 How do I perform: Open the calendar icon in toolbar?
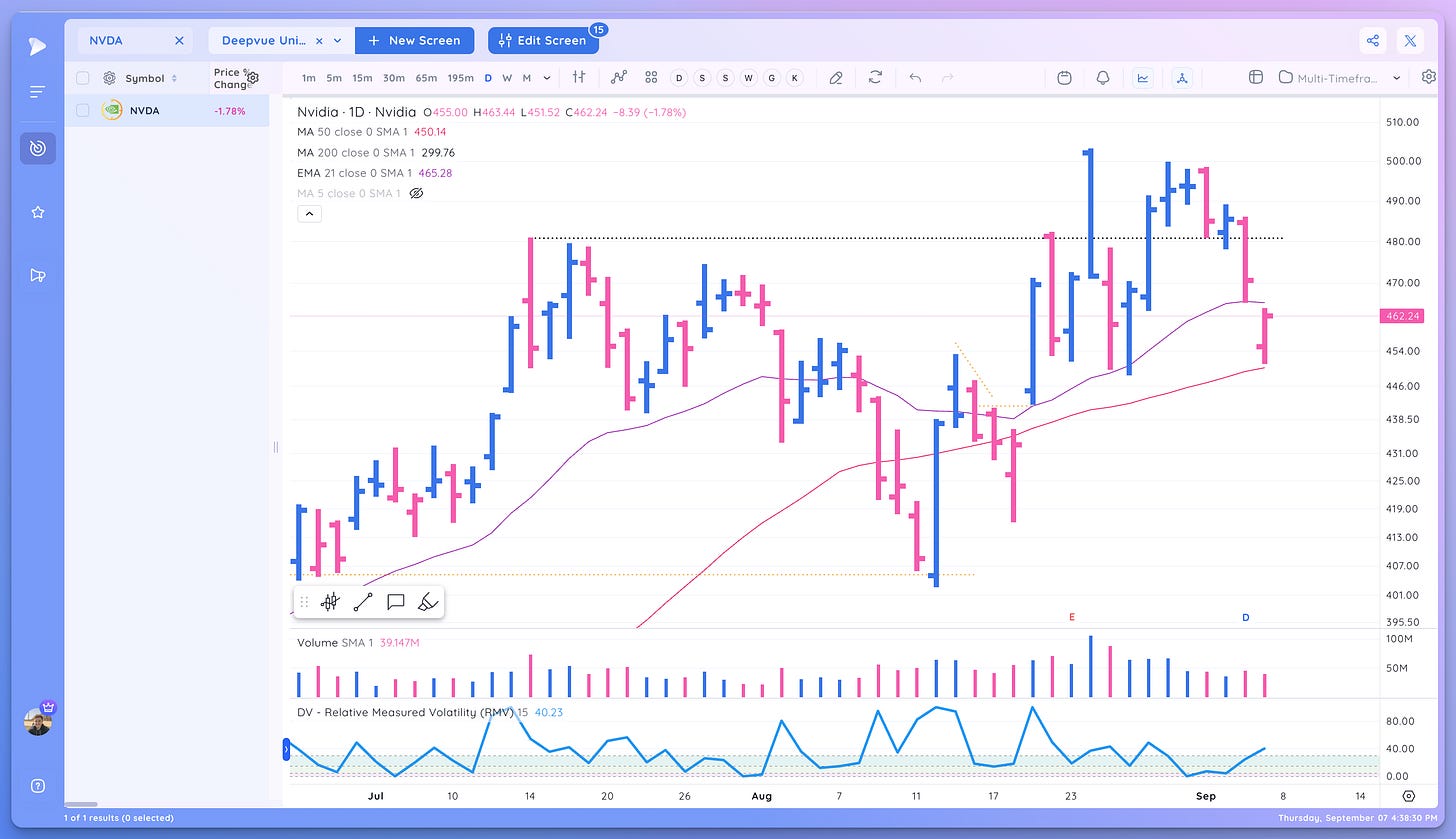1065,77
